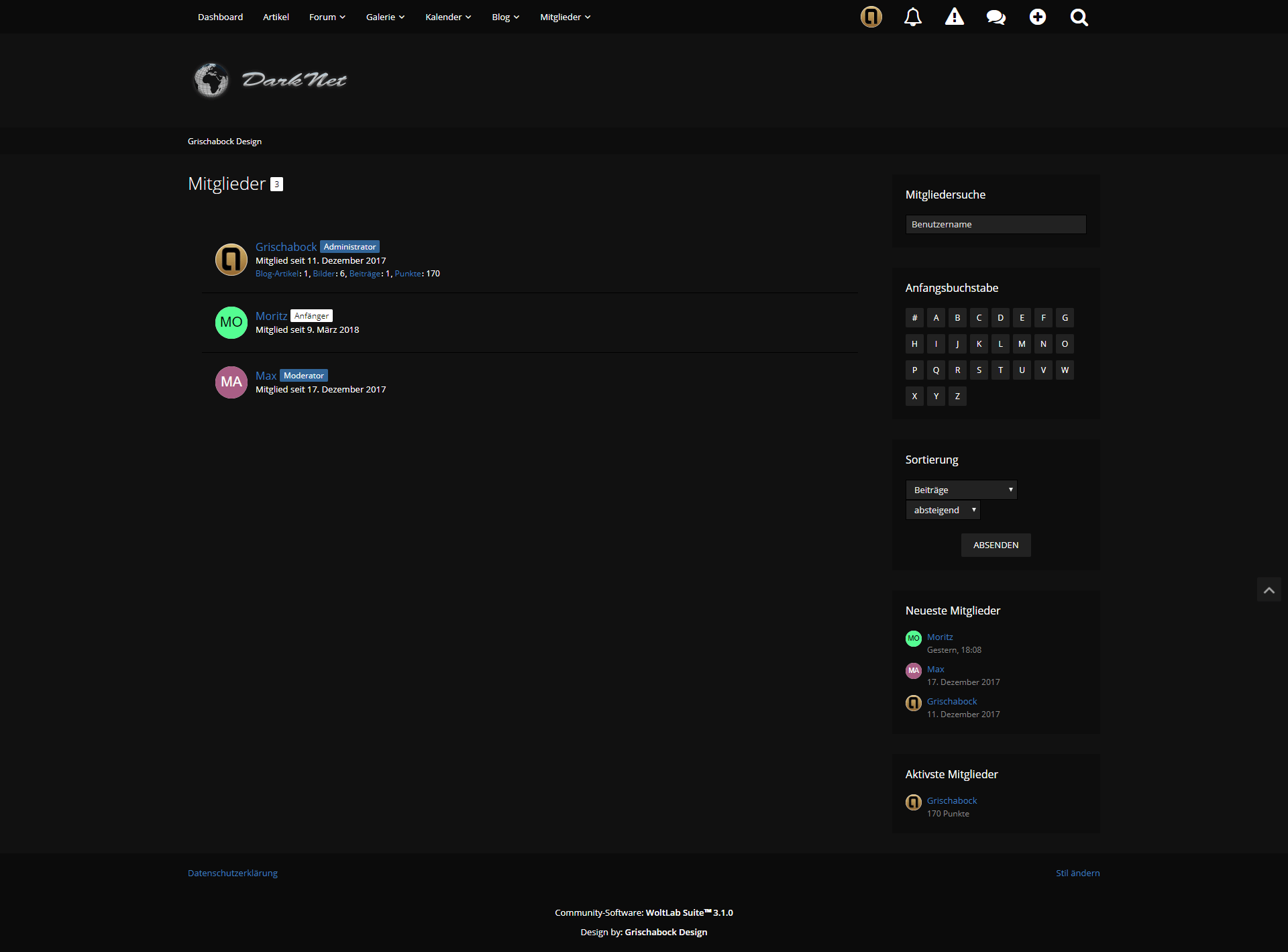Open the Artikel menu item

[276, 17]
